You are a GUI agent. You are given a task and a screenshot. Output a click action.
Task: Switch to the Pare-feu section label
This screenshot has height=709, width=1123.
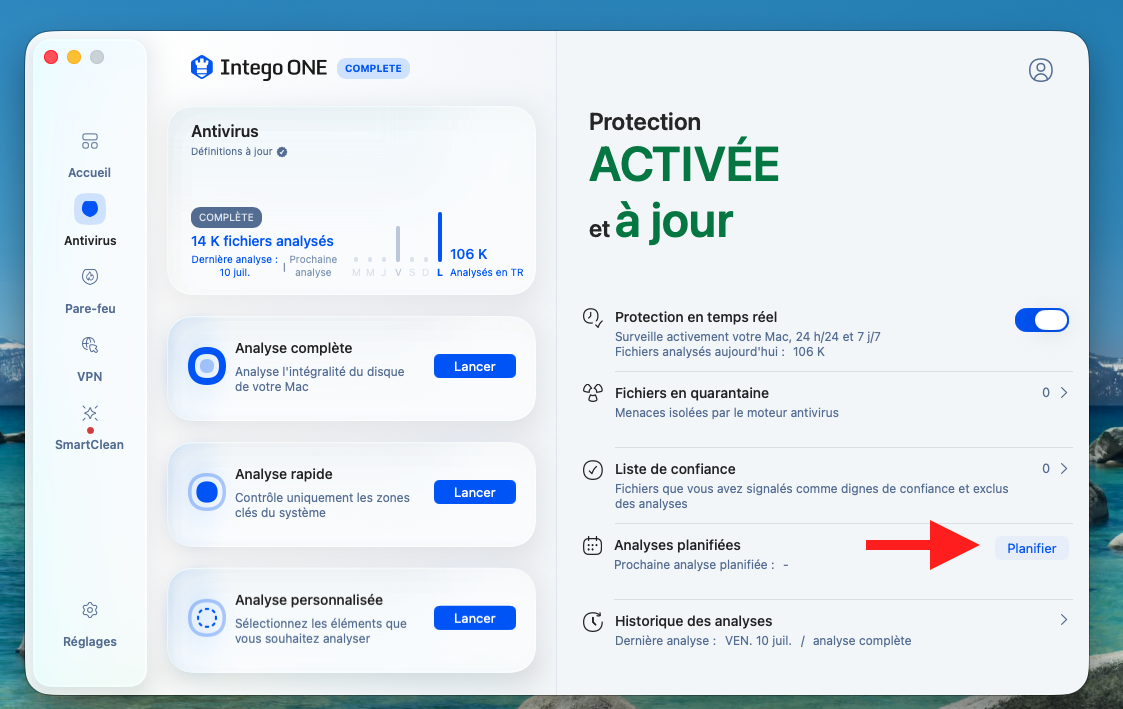click(x=90, y=309)
